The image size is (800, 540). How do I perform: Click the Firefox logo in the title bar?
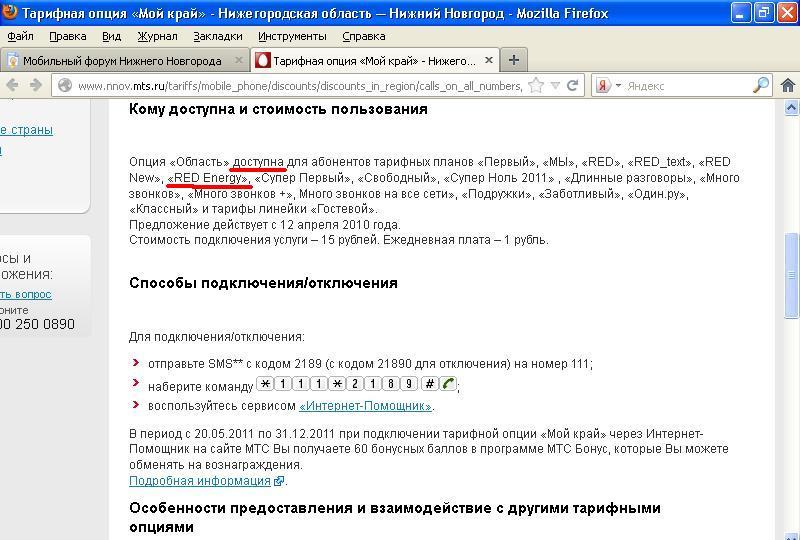point(9,11)
